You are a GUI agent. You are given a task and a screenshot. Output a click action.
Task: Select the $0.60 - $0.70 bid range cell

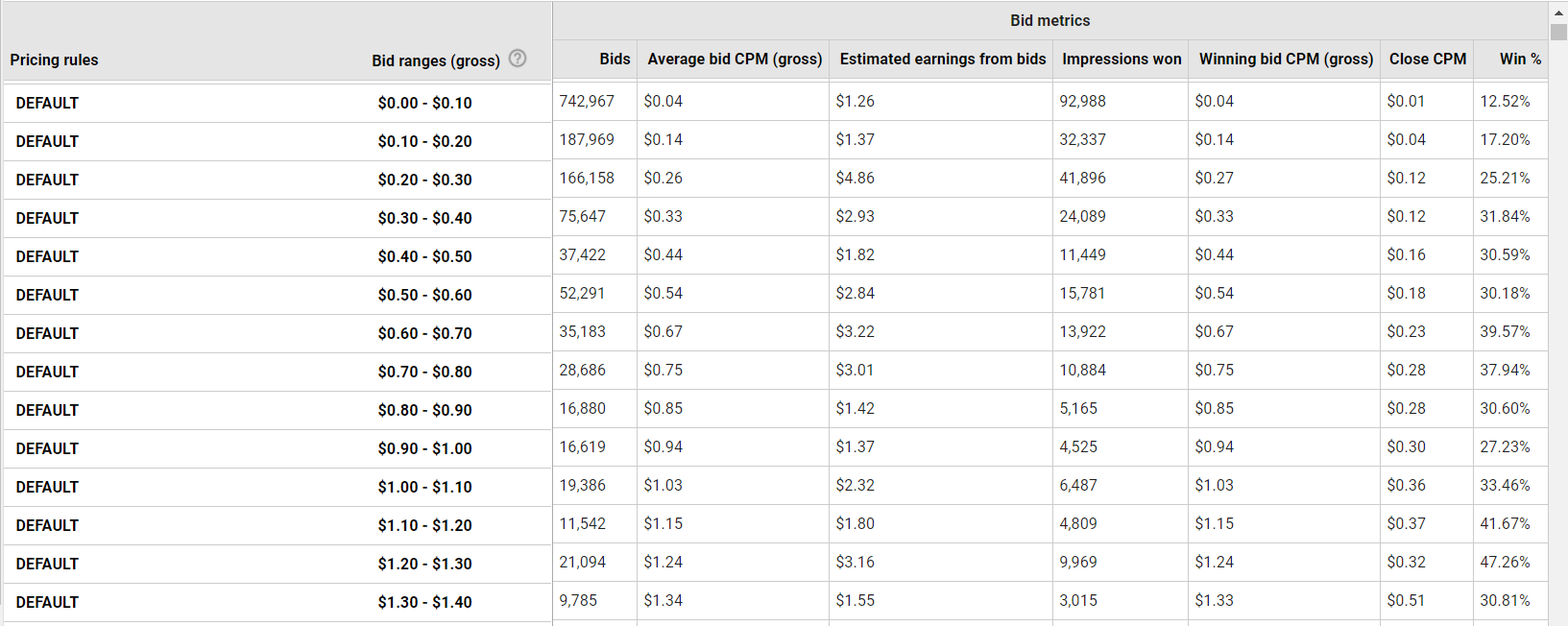click(x=424, y=333)
